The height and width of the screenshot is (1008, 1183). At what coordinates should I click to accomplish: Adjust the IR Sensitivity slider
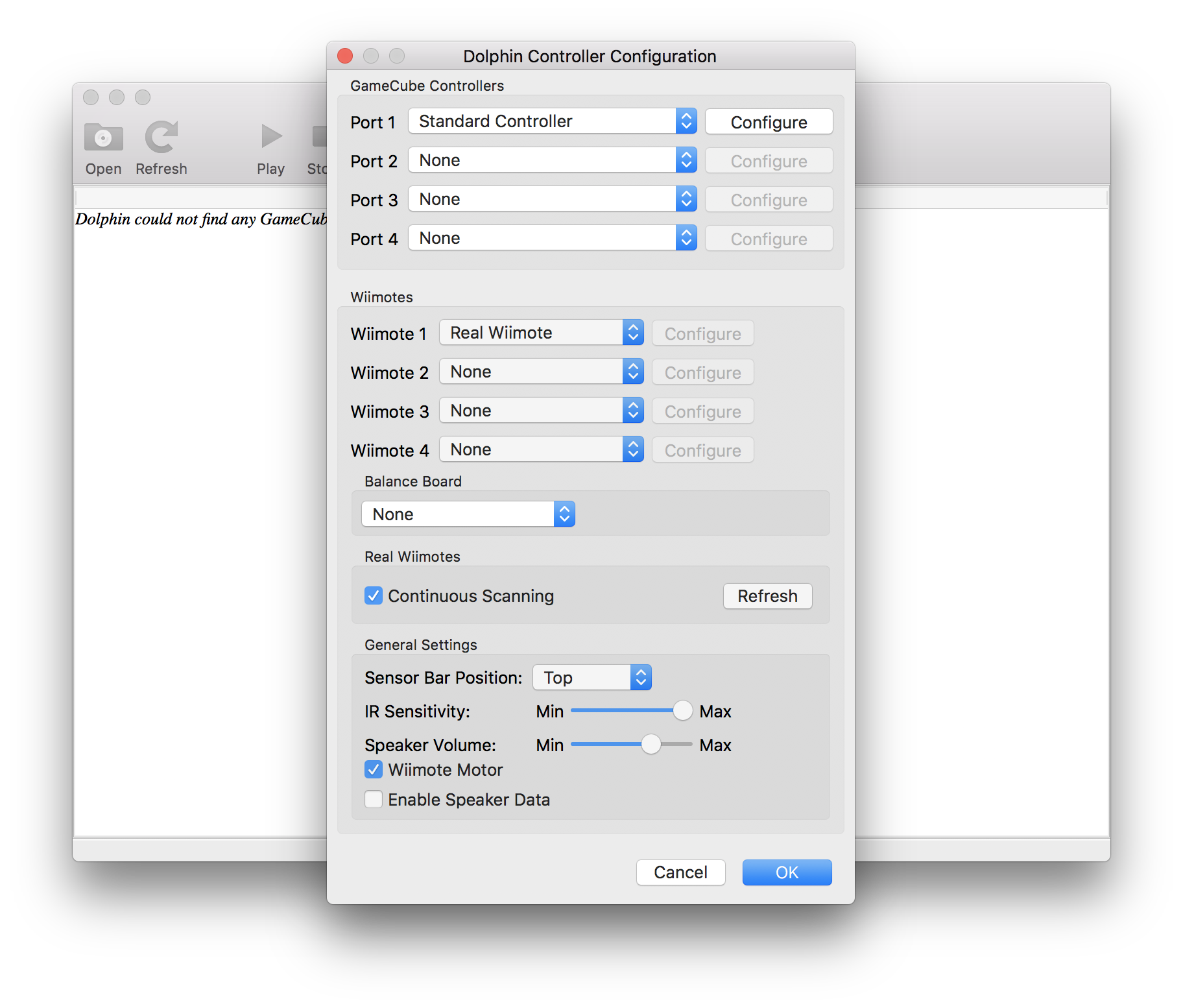click(682, 710)
